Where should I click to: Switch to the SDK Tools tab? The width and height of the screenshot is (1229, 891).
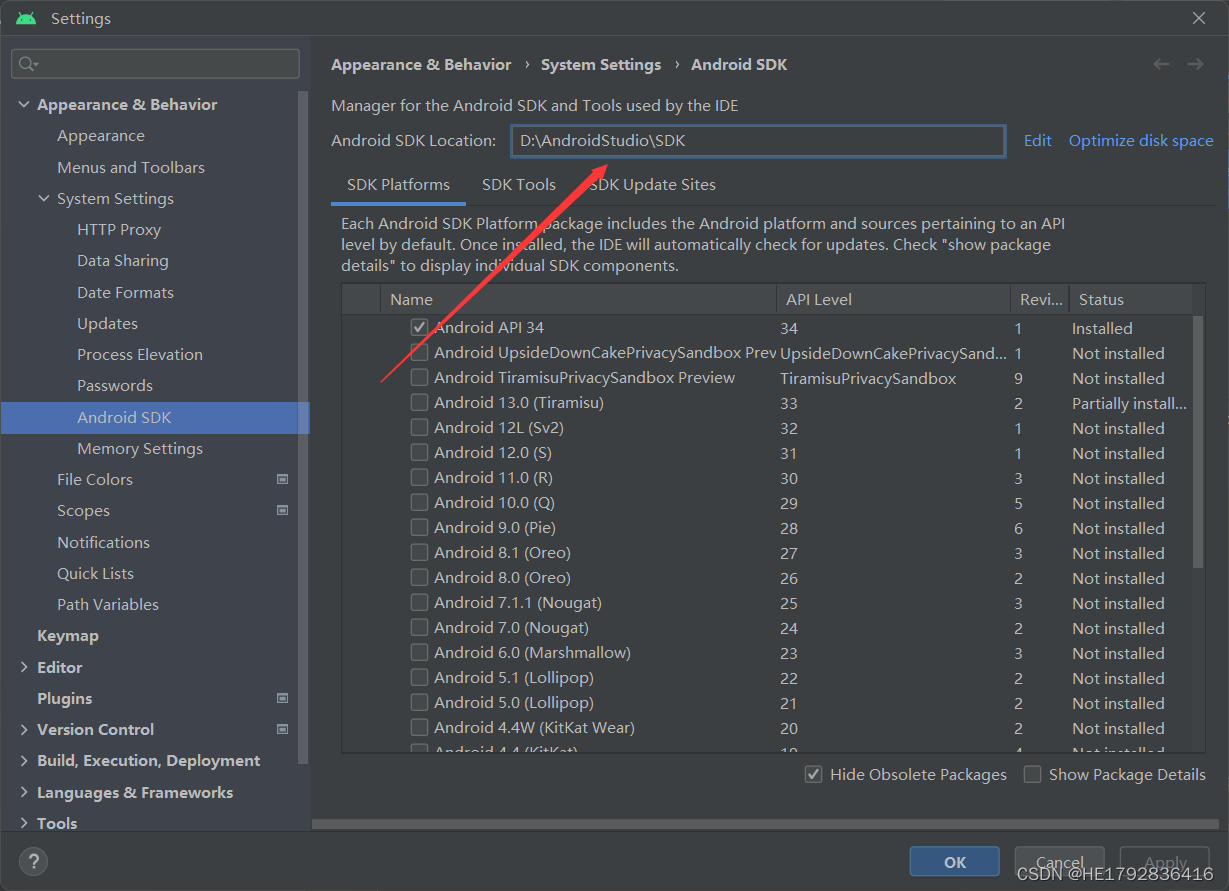pyautogui.click(x=518, y=184)
